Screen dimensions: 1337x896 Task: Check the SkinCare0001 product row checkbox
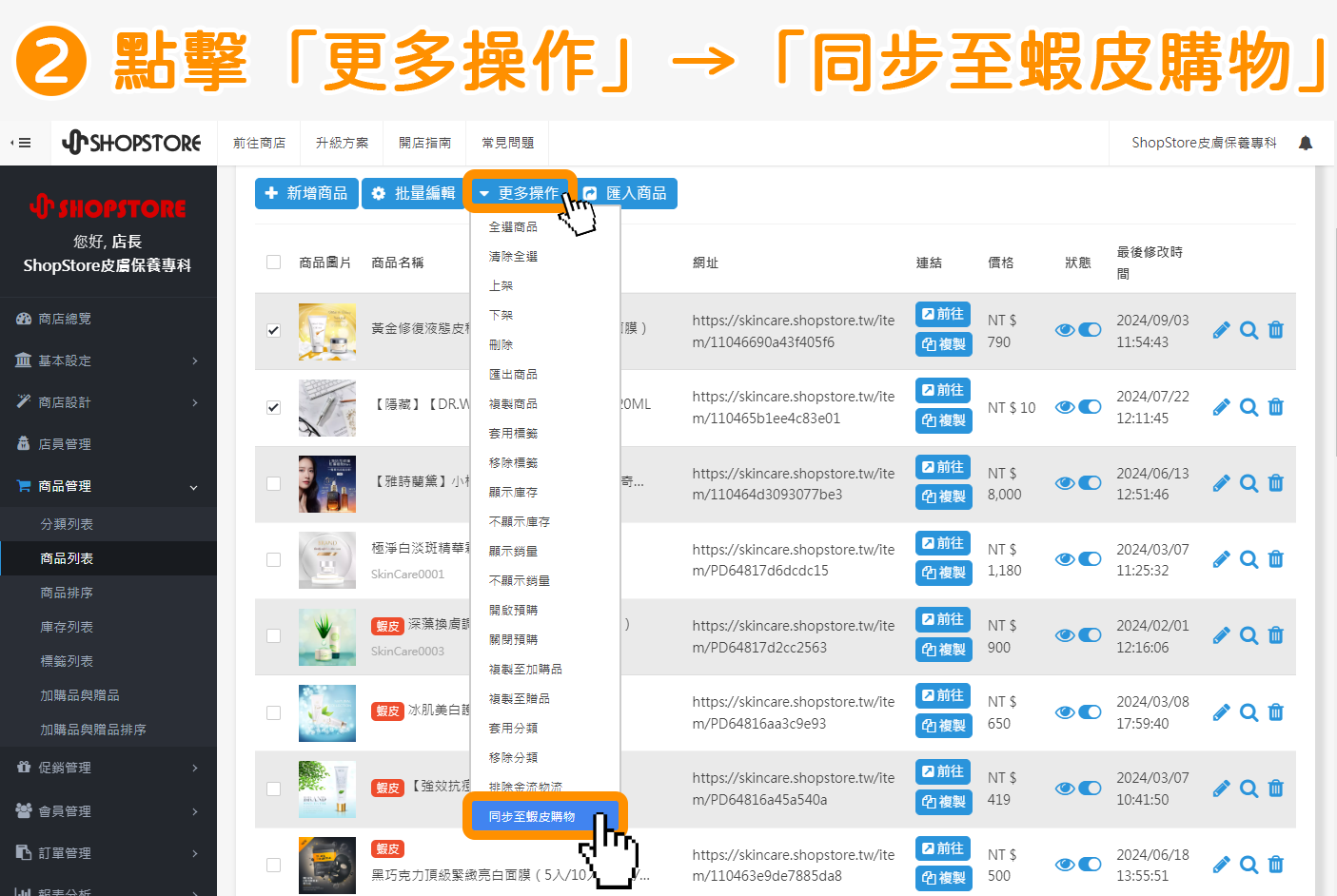(274, 559)
